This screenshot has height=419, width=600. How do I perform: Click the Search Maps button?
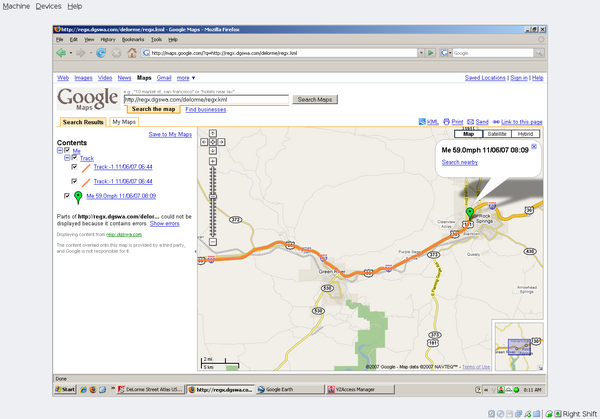[315, 99]
